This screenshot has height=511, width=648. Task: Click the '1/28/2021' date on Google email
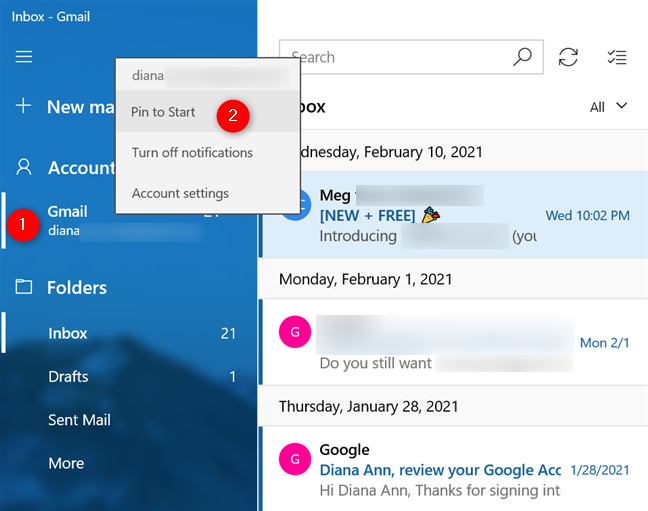[600, 470]
